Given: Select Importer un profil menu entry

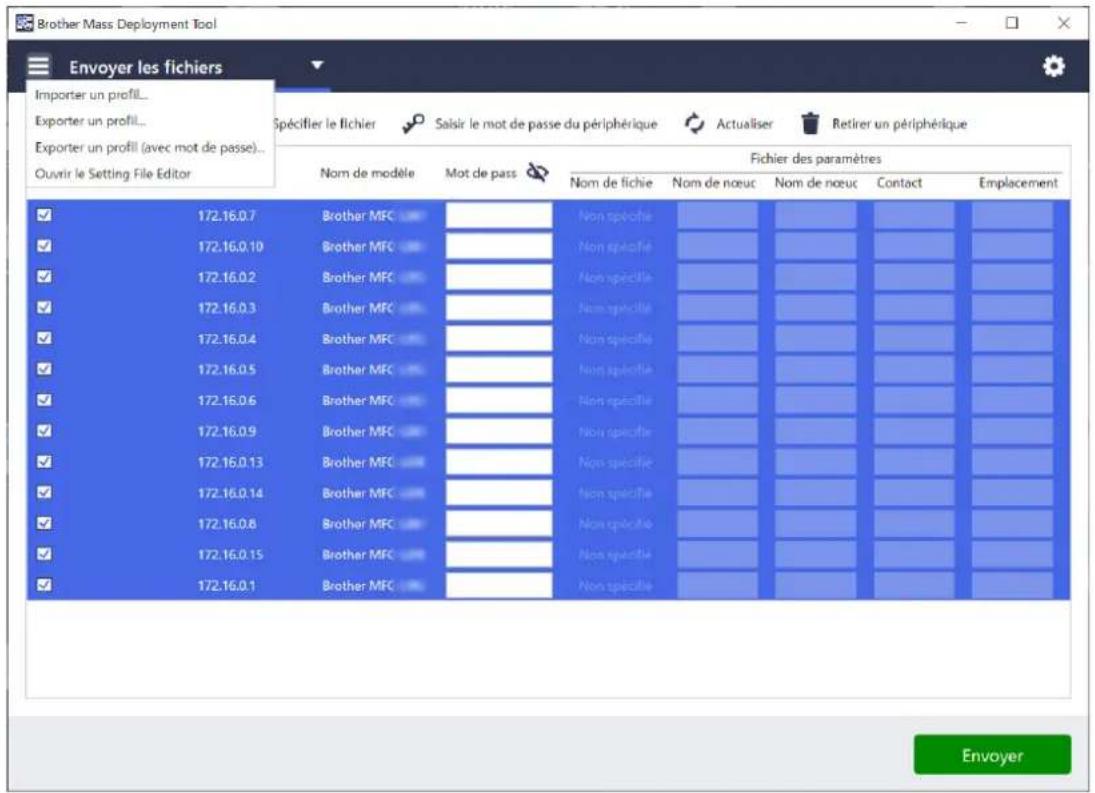Looking at the screenshot, I should click(x=91, y=94).
